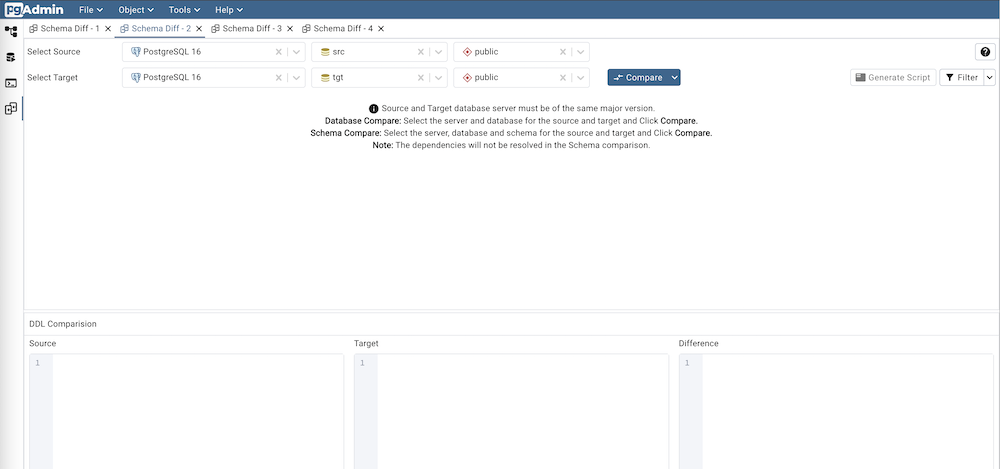Image resolution: width=1000 pixels, height=469 pixels.
Task: Select the Schema Diff sidebar icon
Action: pyautogui.click(x=11, y=108)
